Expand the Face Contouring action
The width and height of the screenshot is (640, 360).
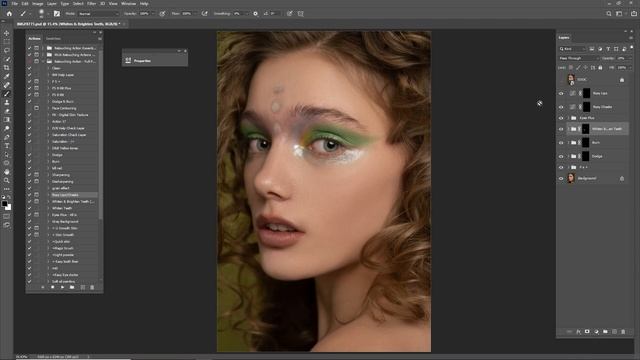(48, 108)
